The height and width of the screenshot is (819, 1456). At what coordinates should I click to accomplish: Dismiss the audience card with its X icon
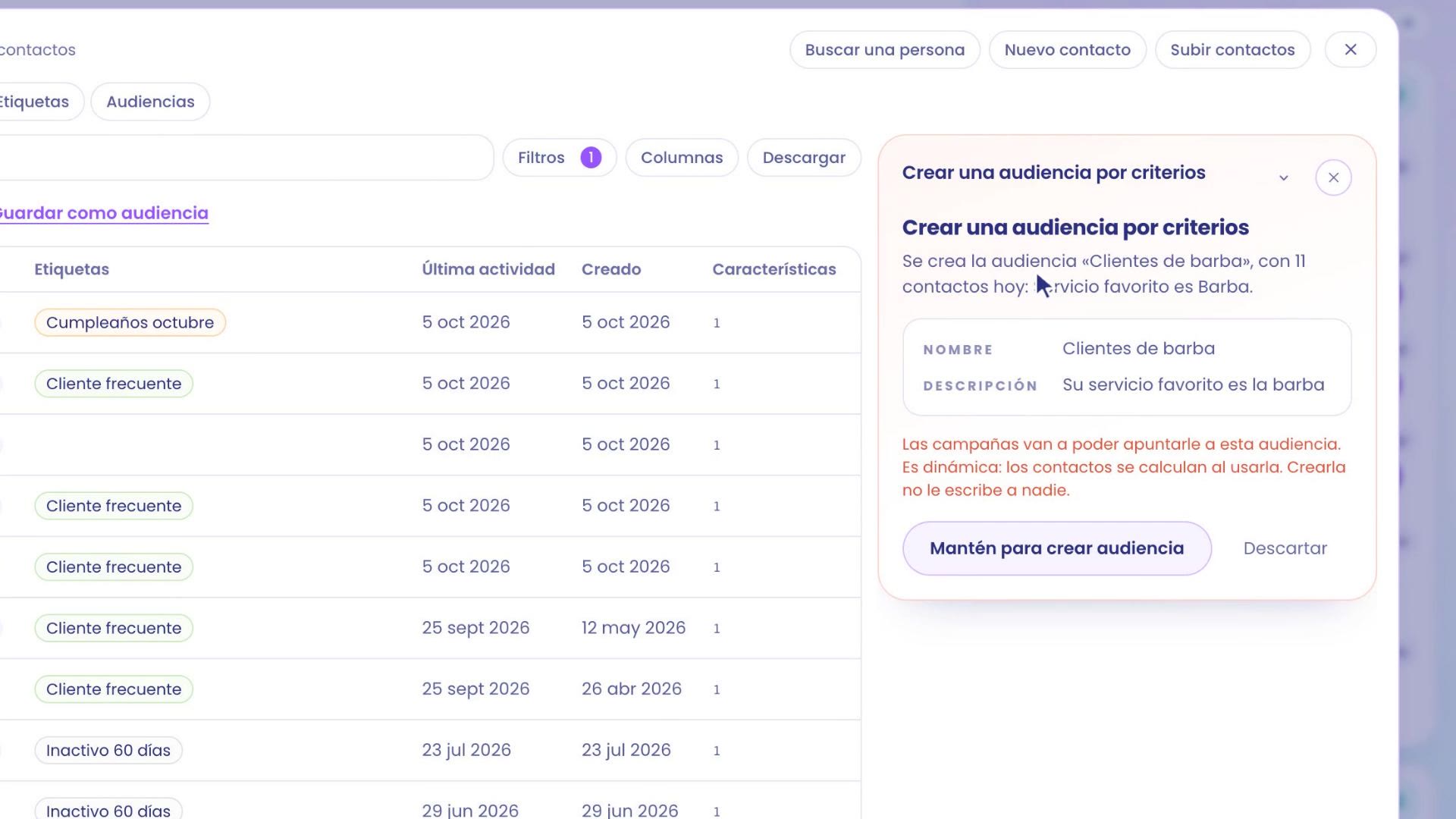[1333, 177]
